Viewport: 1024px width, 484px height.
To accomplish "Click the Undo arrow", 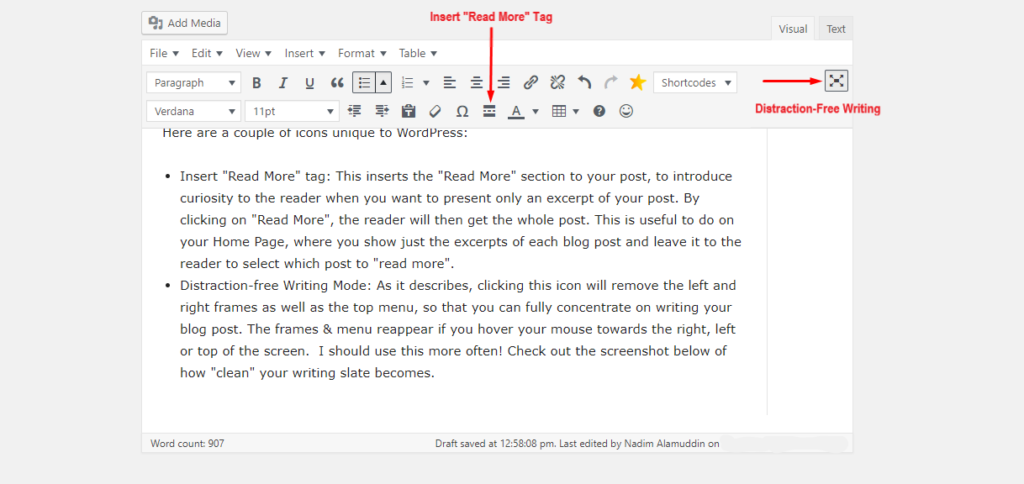I will (x=584, y=83).
